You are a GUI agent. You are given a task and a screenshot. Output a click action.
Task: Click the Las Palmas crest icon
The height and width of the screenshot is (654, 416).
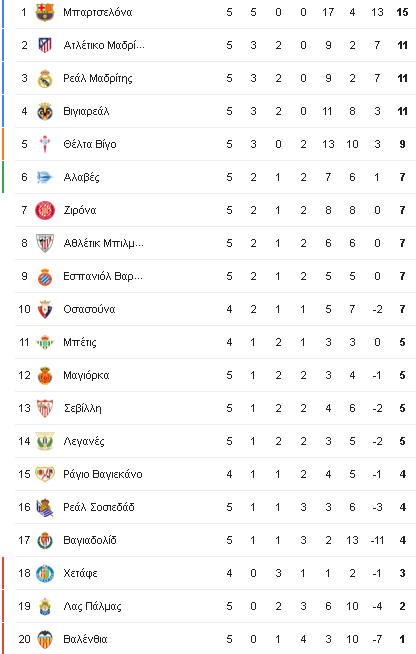click(45, 606)
